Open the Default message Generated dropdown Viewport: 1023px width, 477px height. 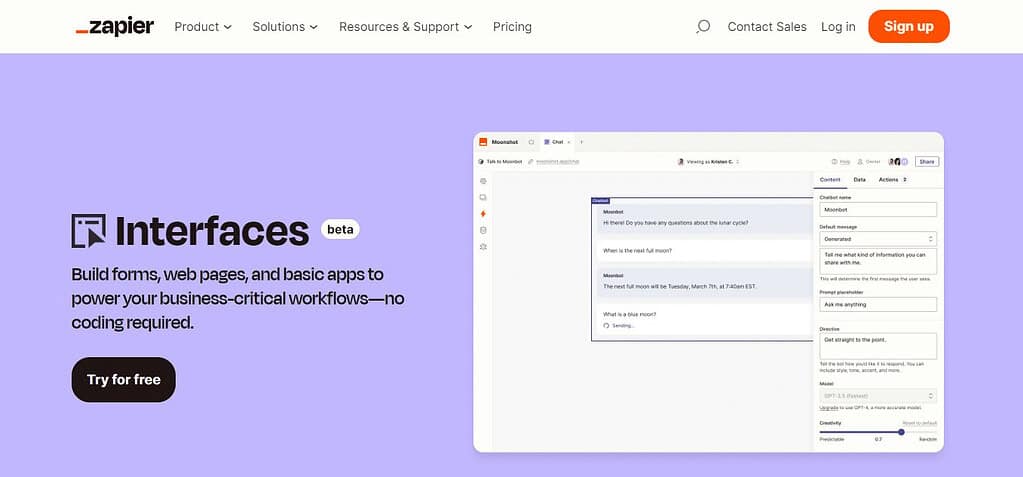878,239
